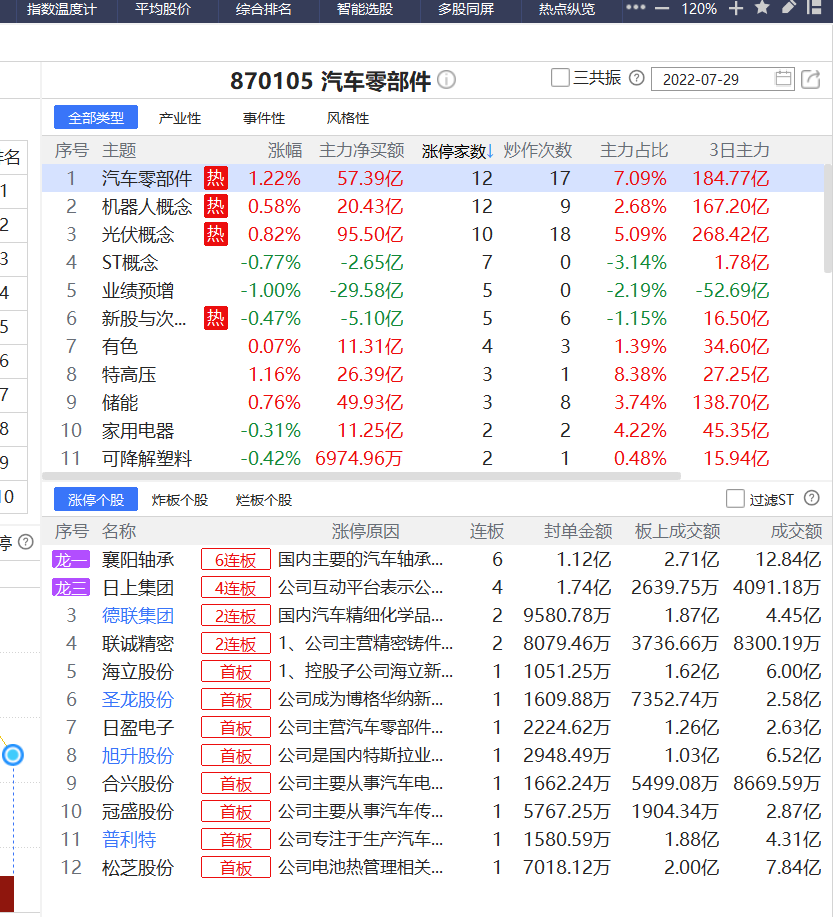Image resolution: width=833 pixels, height=917 pixels.
Task: Select the 光伏概念 theme row
Action: coord(433,234)
